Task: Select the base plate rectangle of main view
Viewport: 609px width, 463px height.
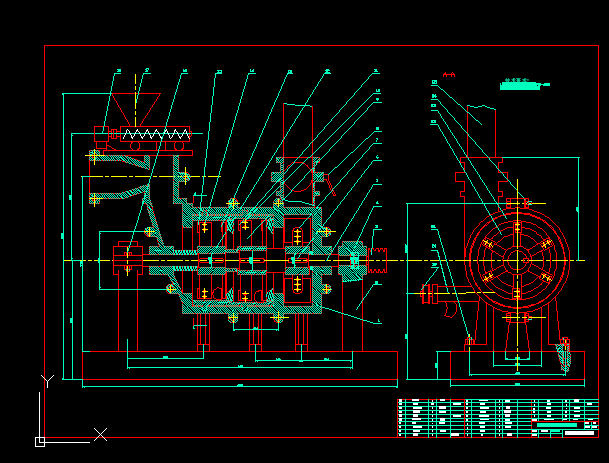Action: coord(240,365)
